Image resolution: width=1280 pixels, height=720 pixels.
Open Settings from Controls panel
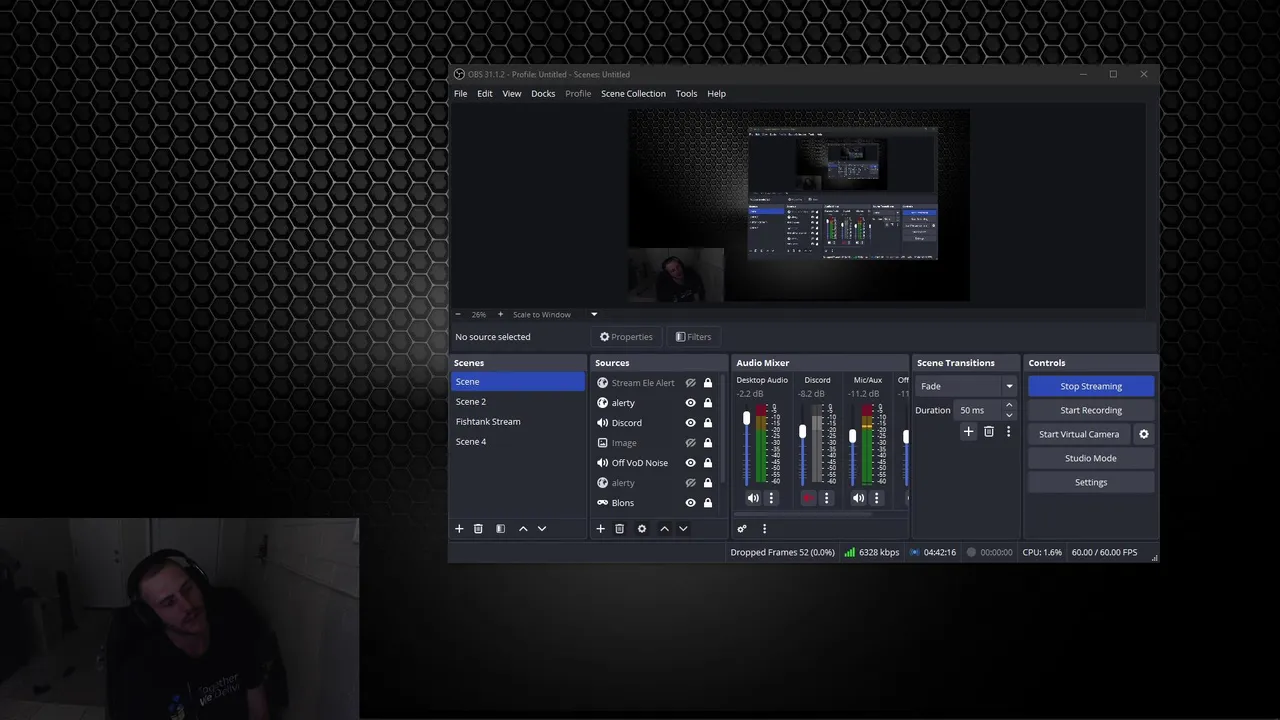pyautogui.click(x=1091, y=482)
